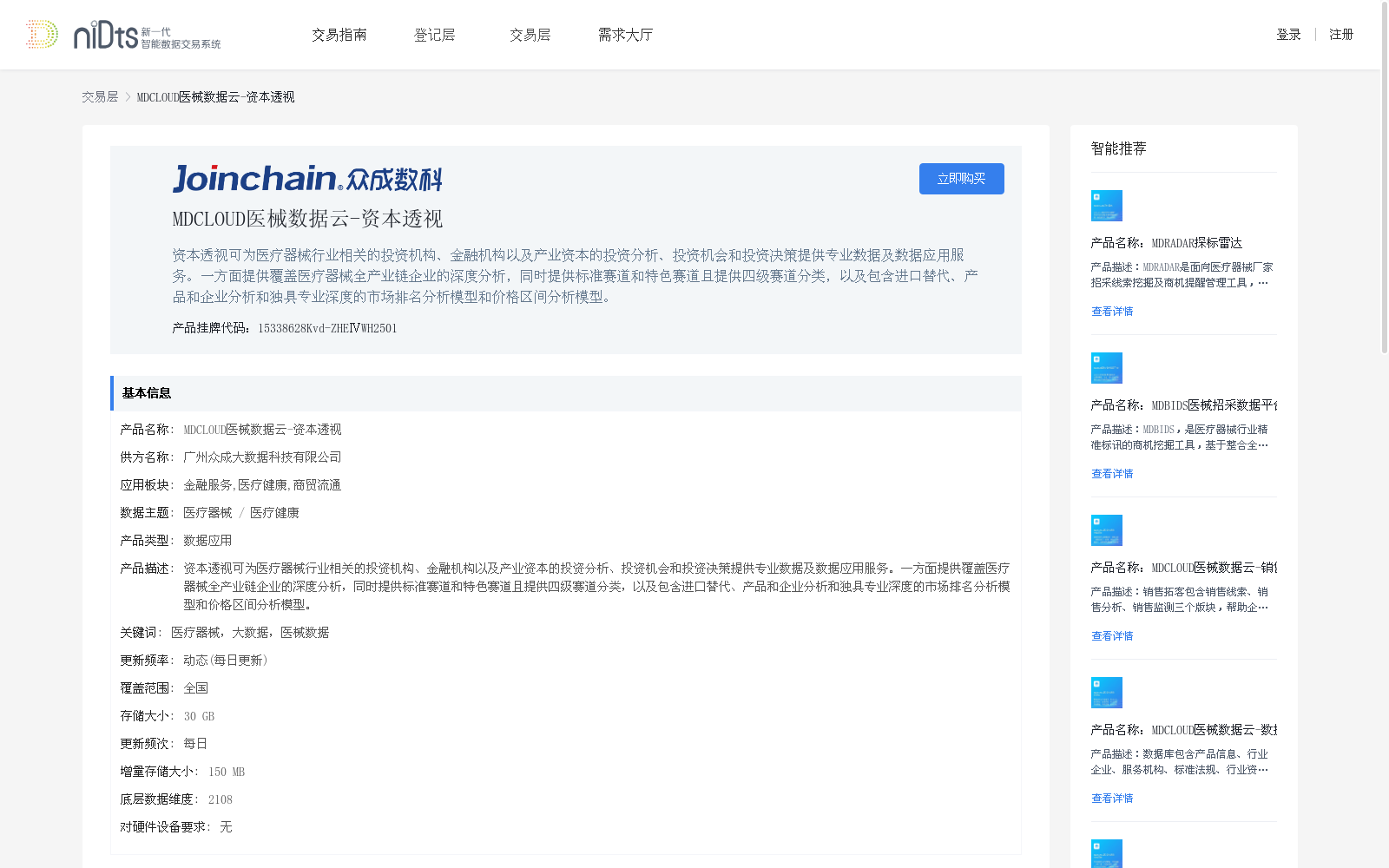Open the 交易层 navigation item

click(530, 35)
